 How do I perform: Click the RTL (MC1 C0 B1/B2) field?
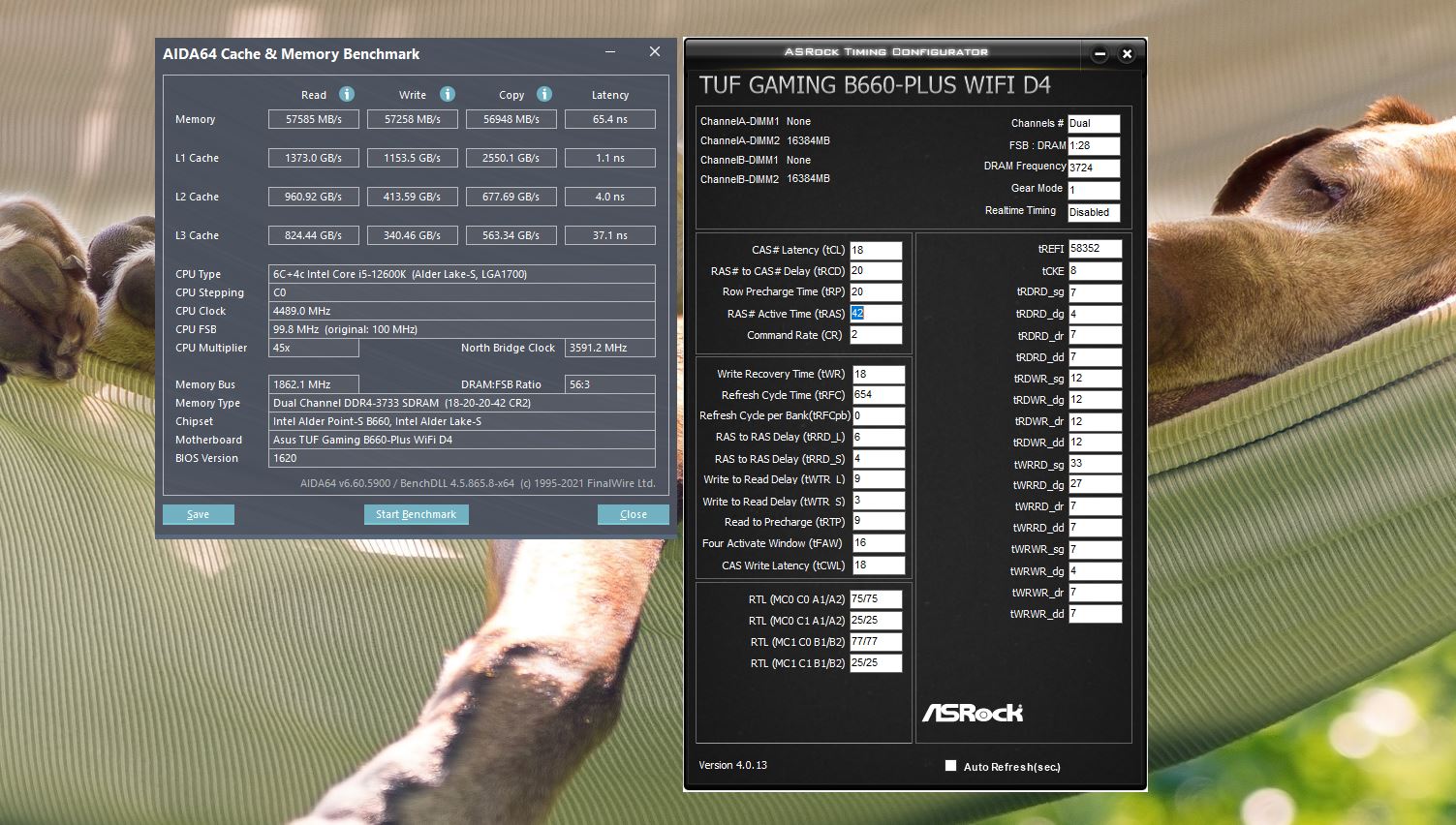coord(876,642)
